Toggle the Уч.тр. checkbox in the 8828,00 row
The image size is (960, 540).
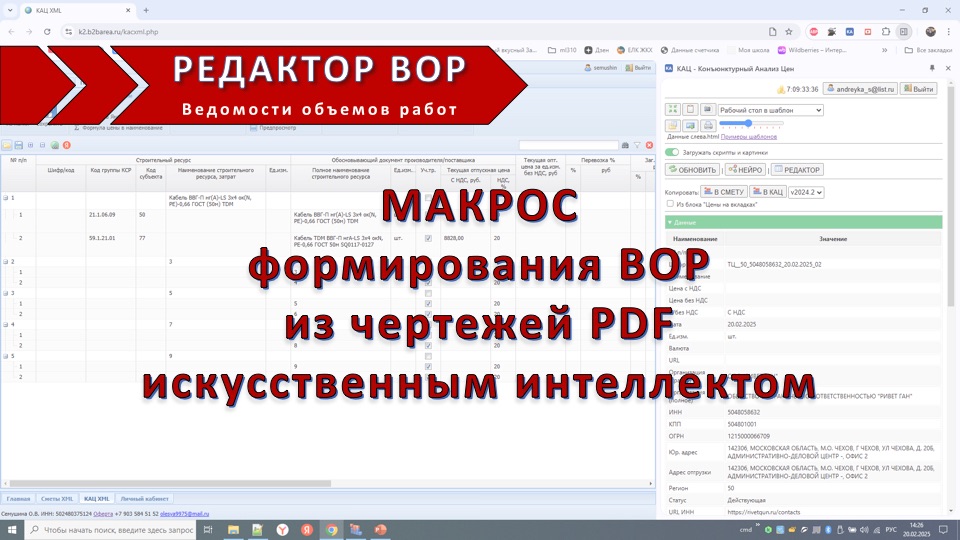tap(428, 238)
